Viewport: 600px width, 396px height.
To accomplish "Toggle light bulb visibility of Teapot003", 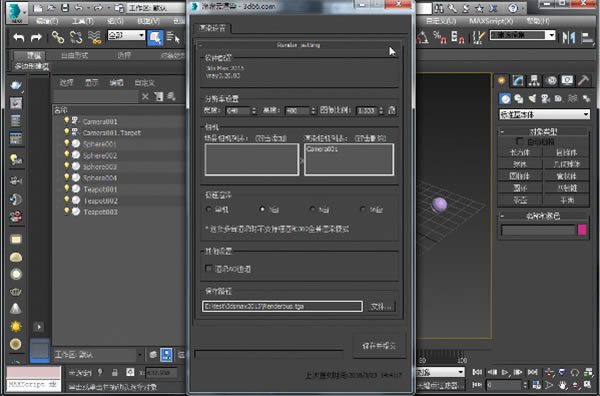I will 67,211.
